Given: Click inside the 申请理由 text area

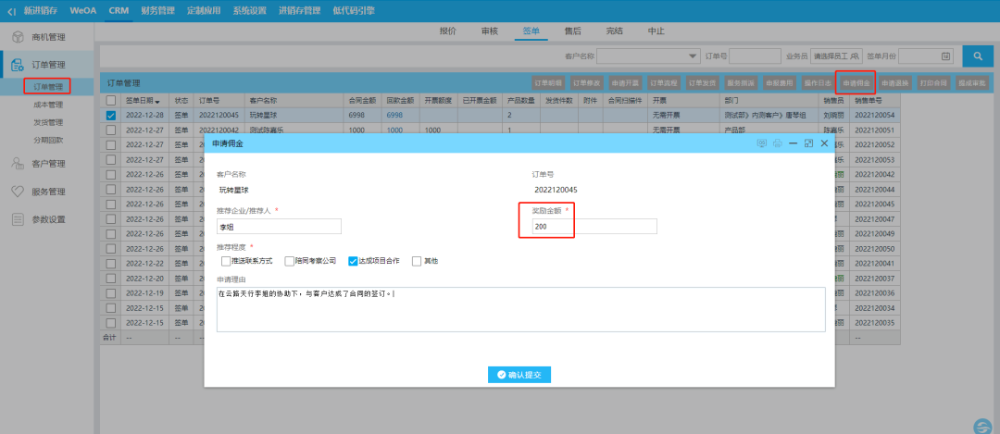Looking at the screenshot, I should [521, 309].
